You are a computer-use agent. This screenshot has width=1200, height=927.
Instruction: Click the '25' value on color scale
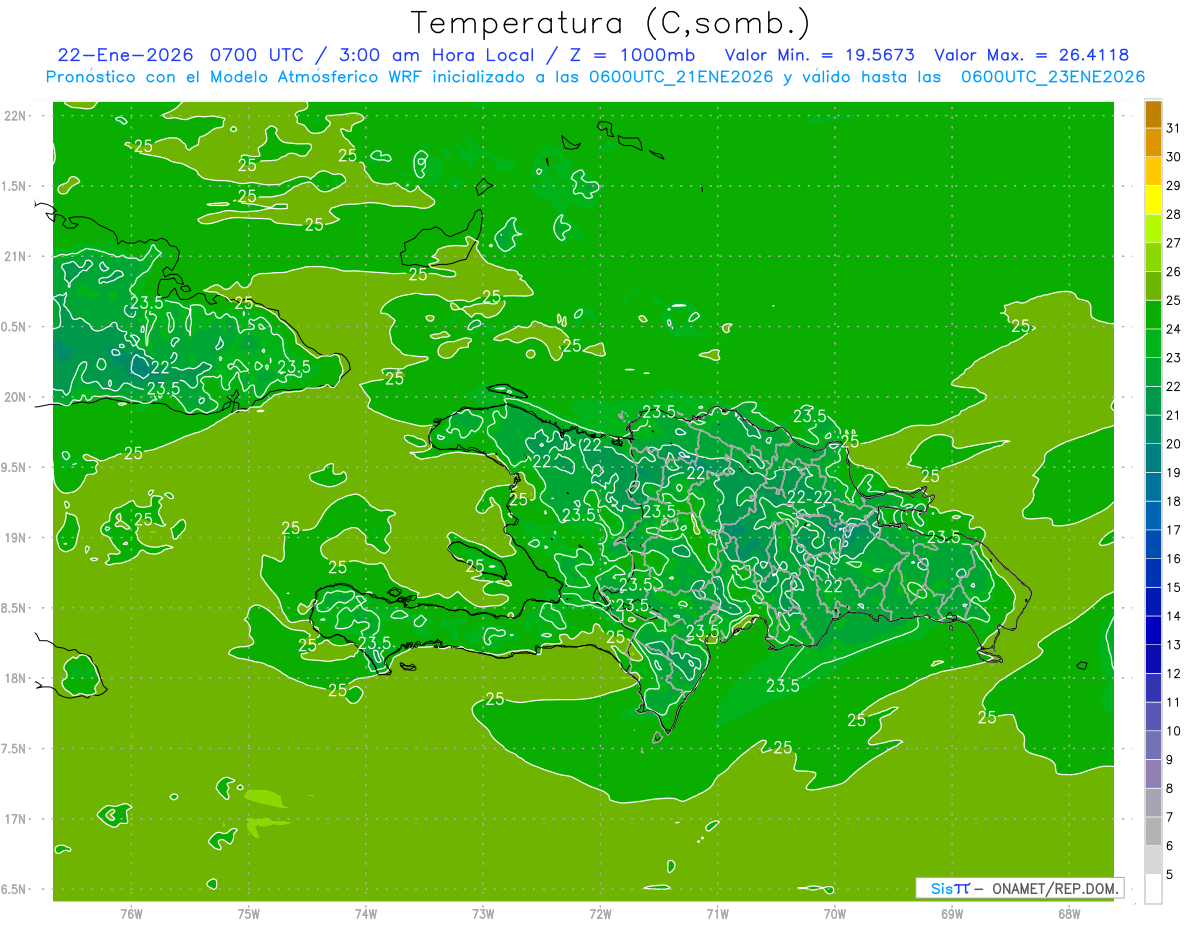pyautogui.click(x=1174, y=300)
